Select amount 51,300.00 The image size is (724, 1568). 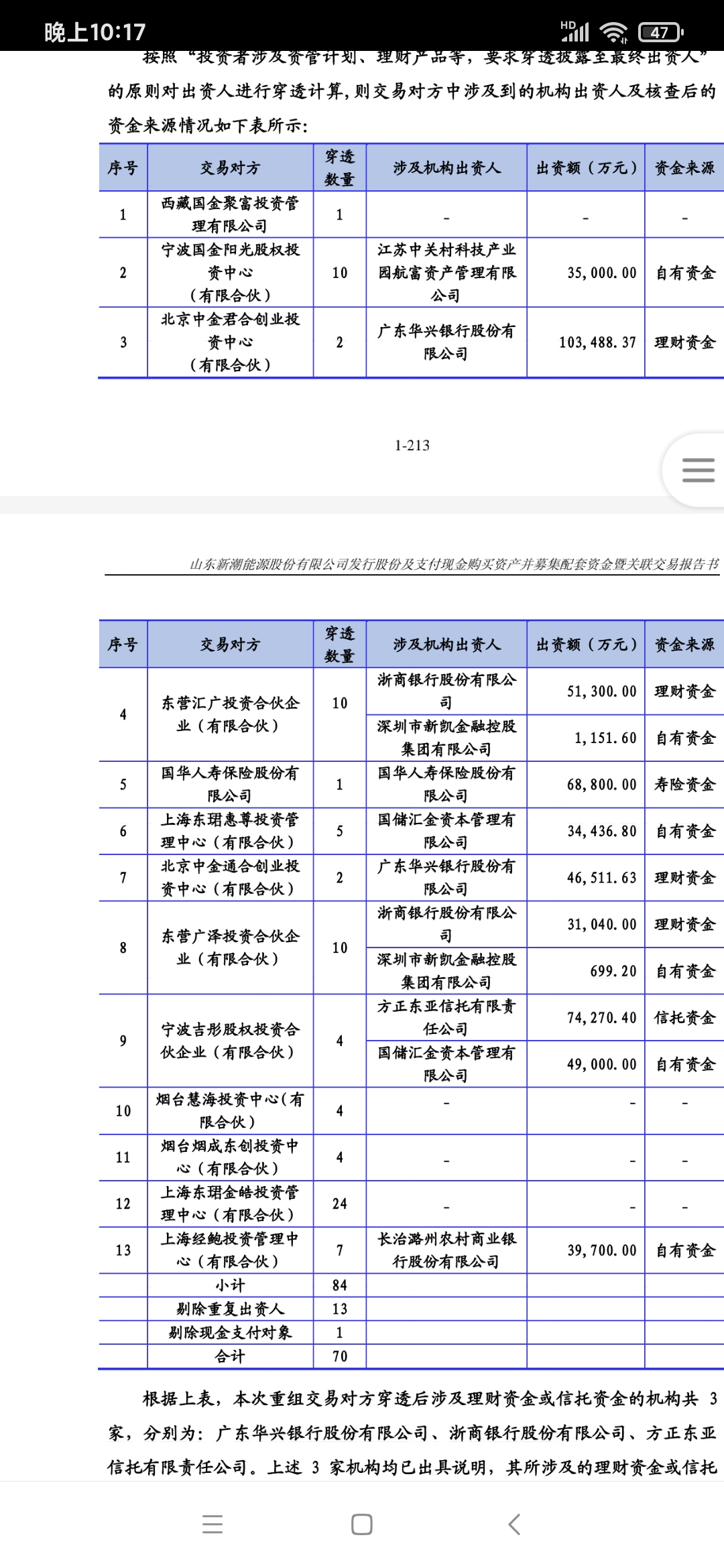click(602, 692)
